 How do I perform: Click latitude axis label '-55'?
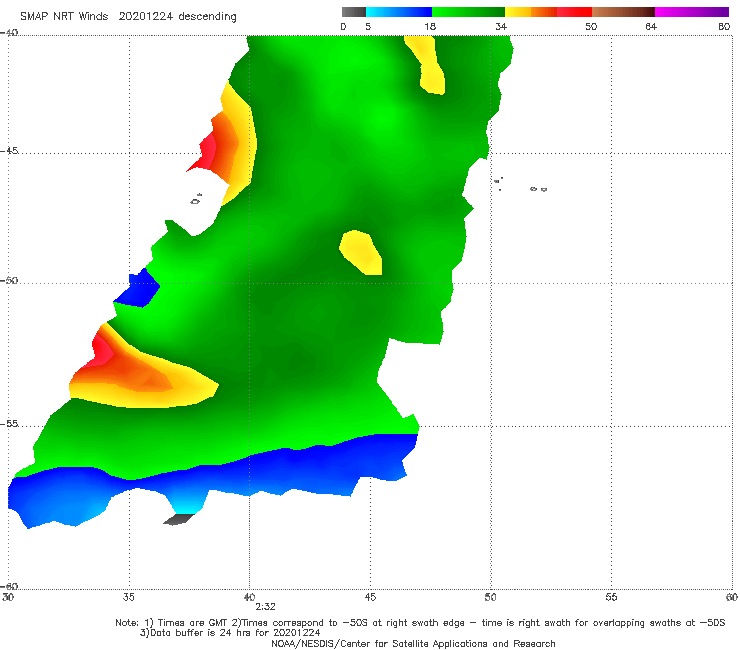point(9,423)
